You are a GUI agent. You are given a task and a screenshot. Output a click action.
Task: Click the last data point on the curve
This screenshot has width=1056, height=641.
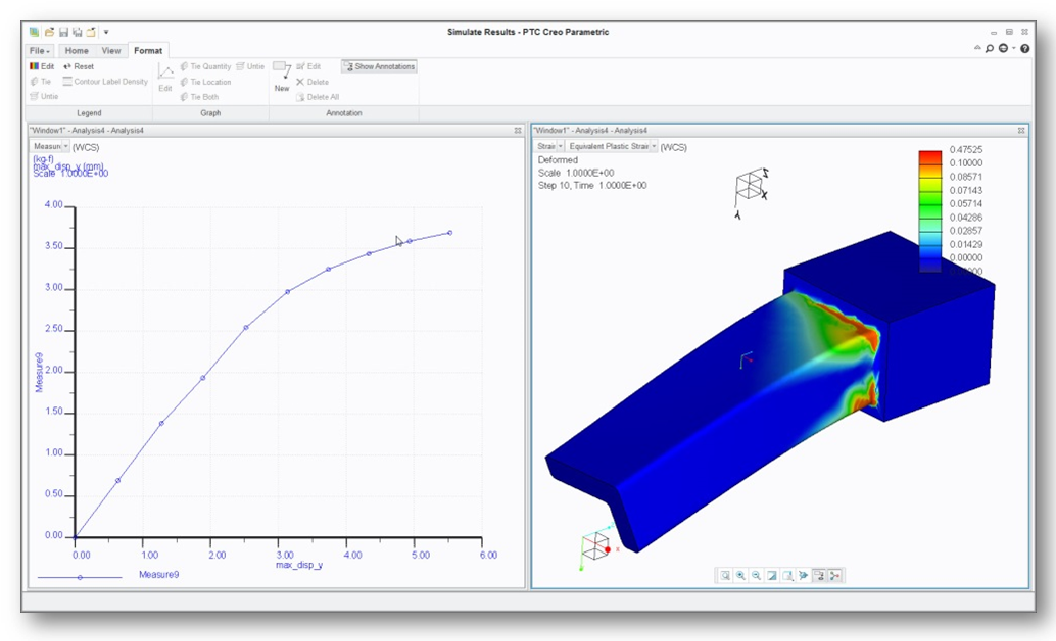(x=449, y=233)
